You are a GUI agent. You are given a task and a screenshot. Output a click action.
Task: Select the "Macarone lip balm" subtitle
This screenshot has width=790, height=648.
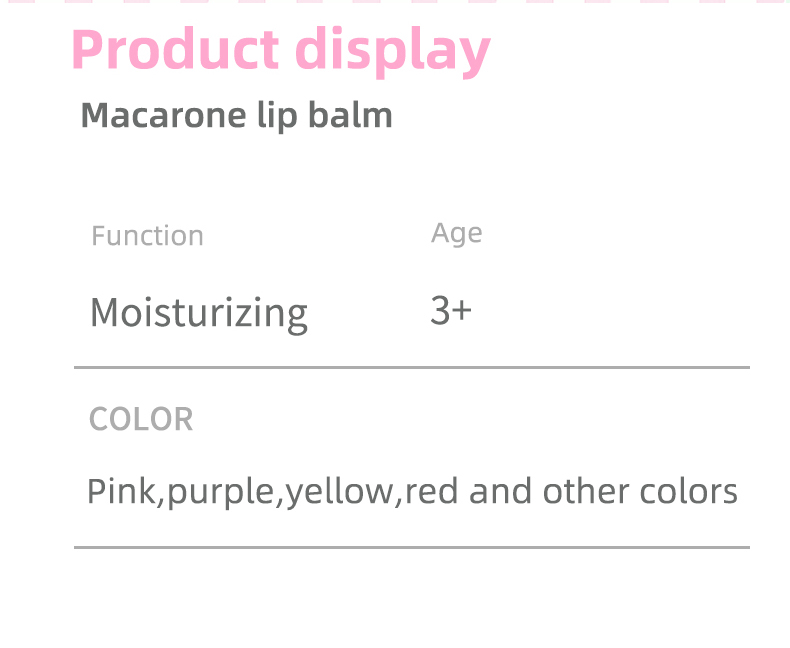236,116
